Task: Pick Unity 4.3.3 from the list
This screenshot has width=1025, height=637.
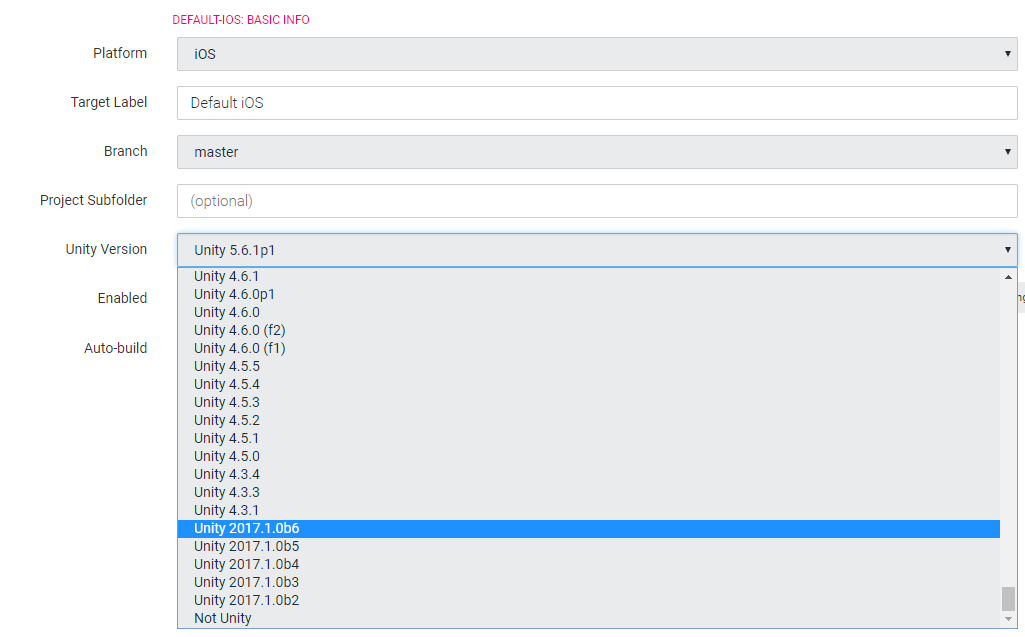Action: 588,492
